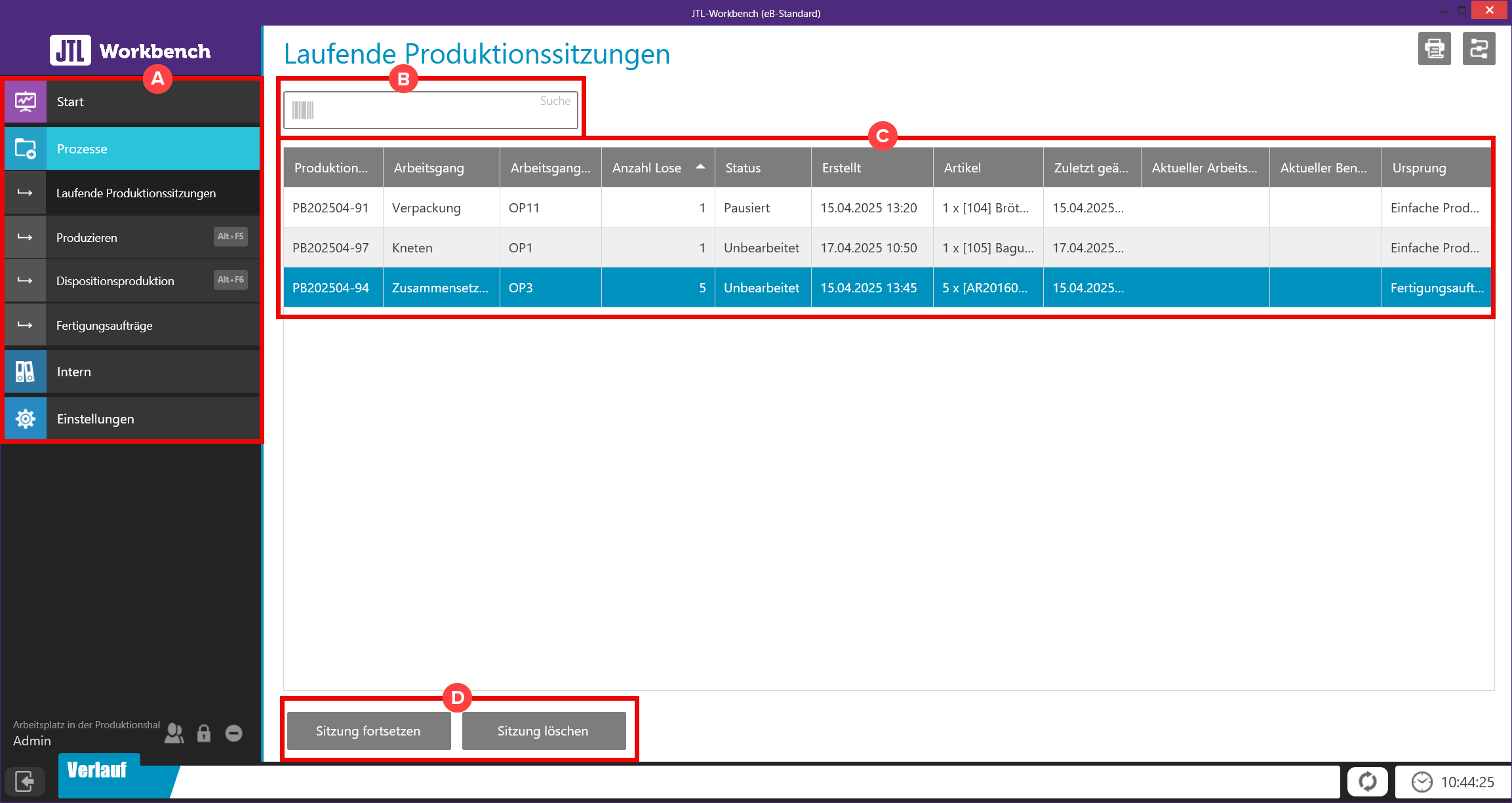The height and width of the screenshot is (803, 1512).
Task: Select row PB202504-97 Kneten
Action: tap(412, 248)
